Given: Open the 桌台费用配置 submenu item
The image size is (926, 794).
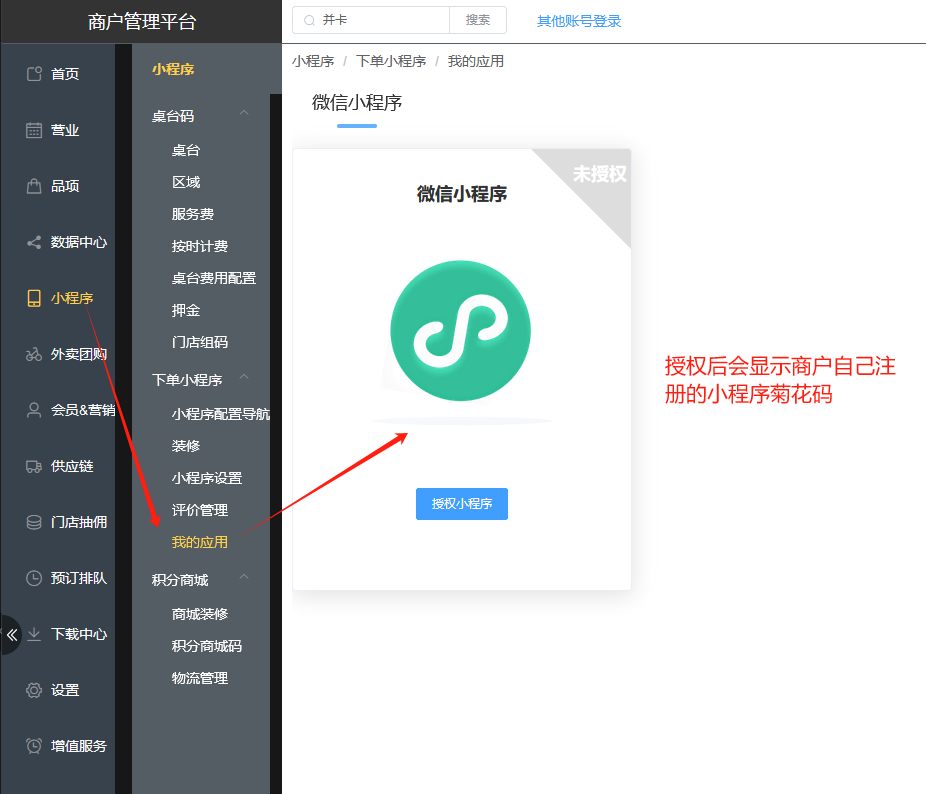Looking at the screenshot, I should (x=214, y=278).
